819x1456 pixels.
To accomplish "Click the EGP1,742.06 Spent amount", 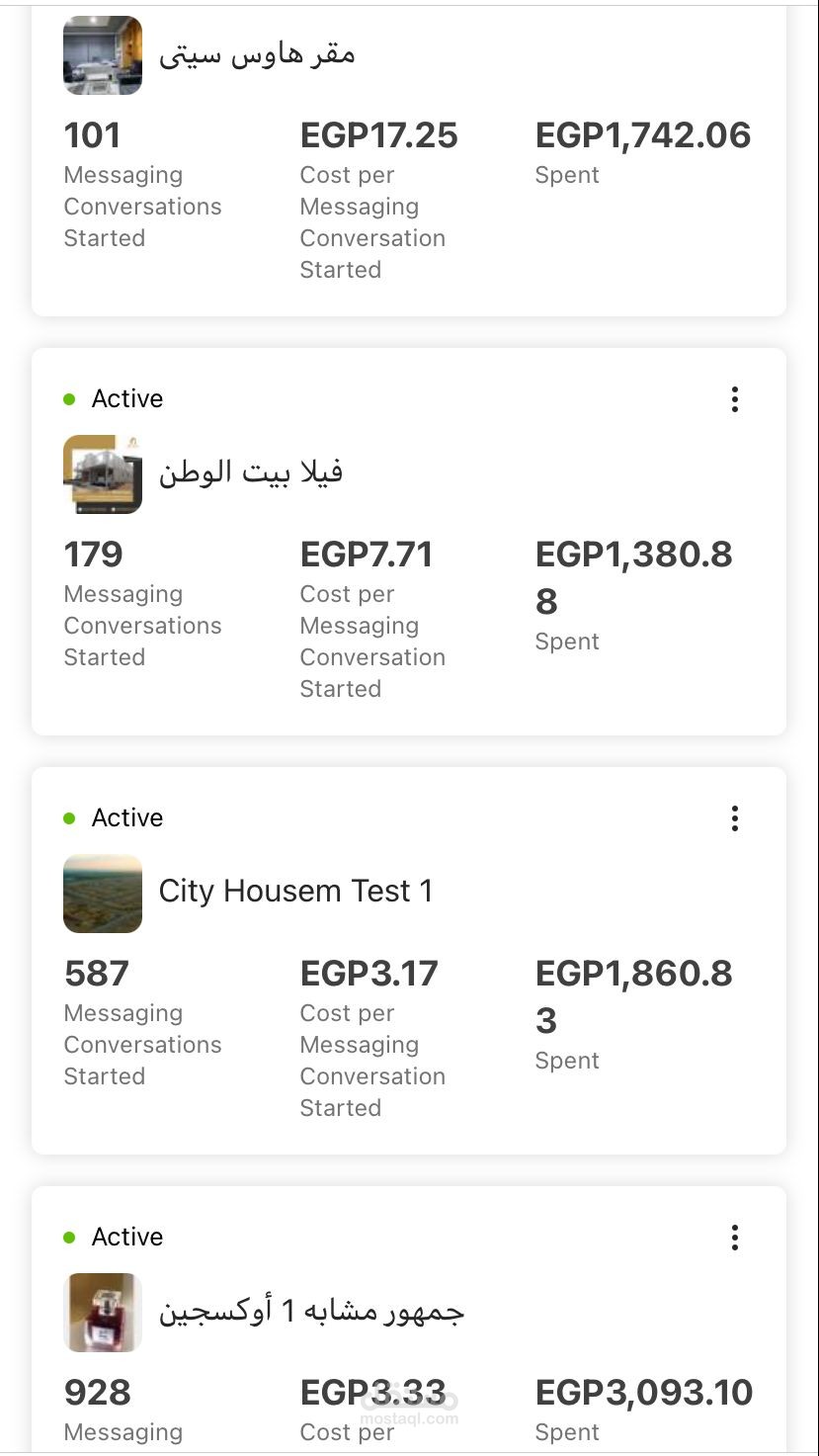I will pos(643,135).
